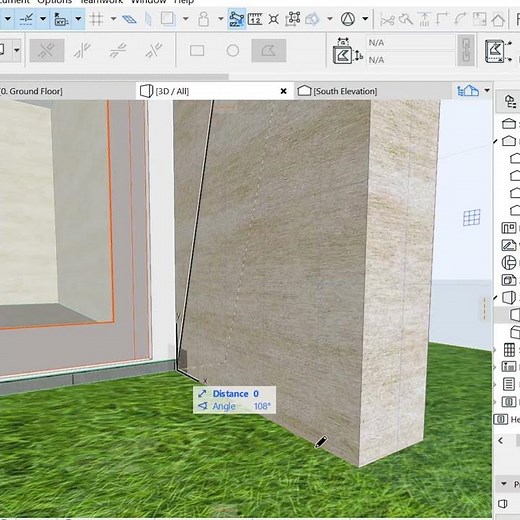The width and height of the screenshot is (520, 520).
Task: Click the blue tab overview buildings icon
Action: tap(468, 90)
